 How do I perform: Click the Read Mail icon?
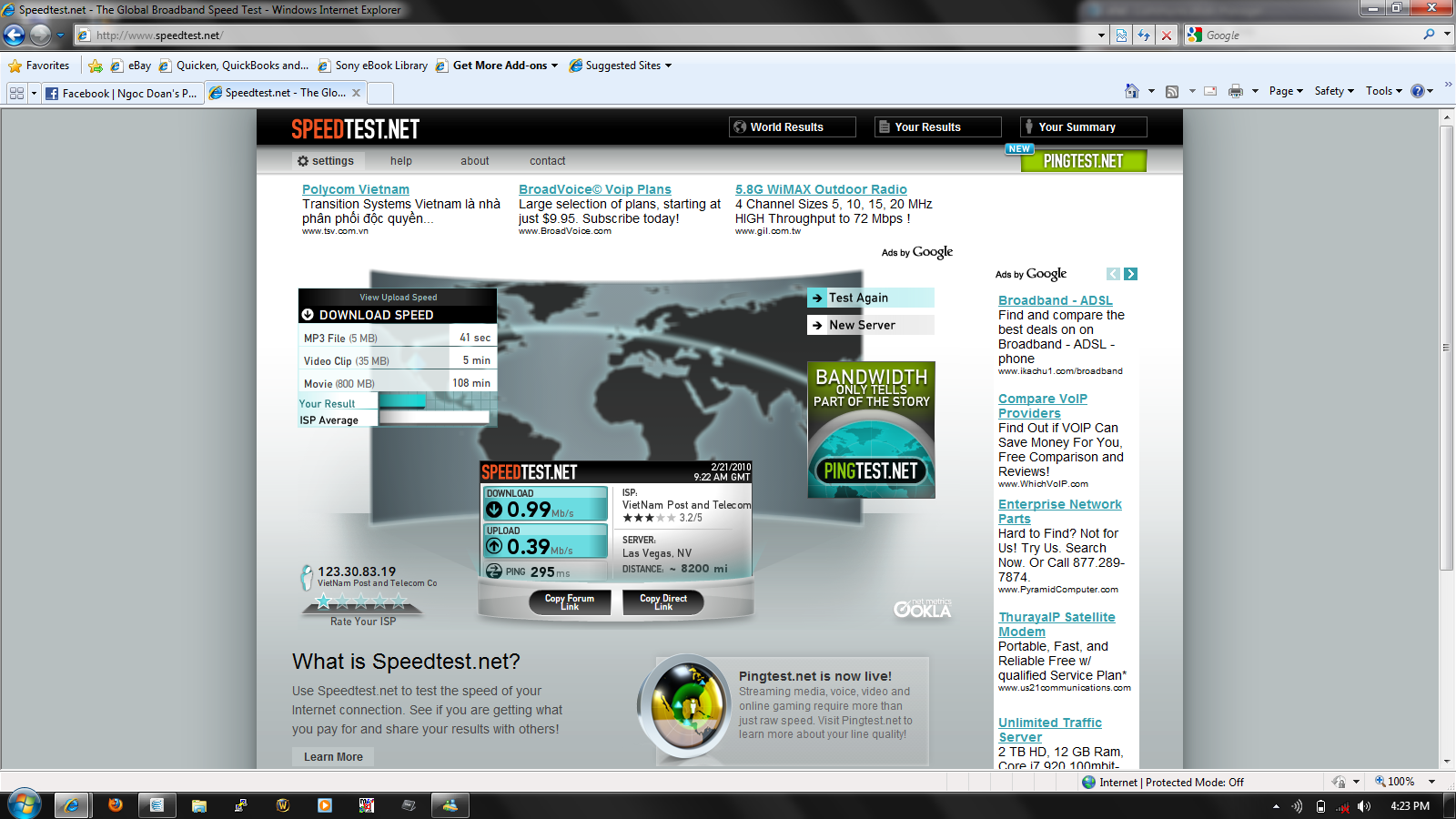pos(1210,91)
